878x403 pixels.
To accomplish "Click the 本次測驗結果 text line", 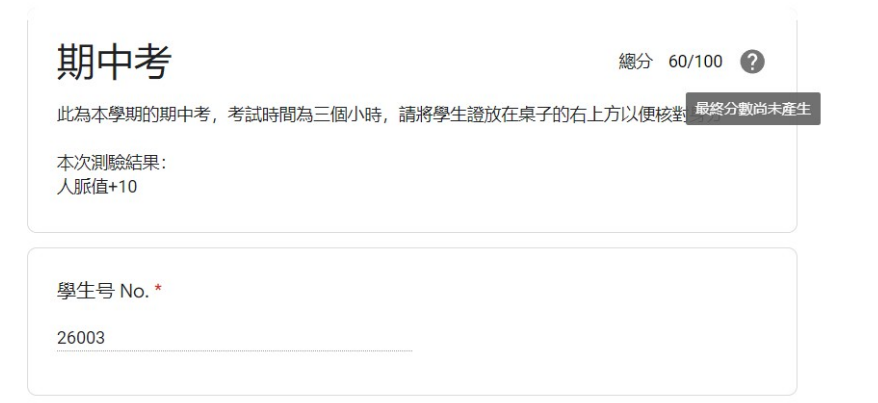I will (111, 163).
